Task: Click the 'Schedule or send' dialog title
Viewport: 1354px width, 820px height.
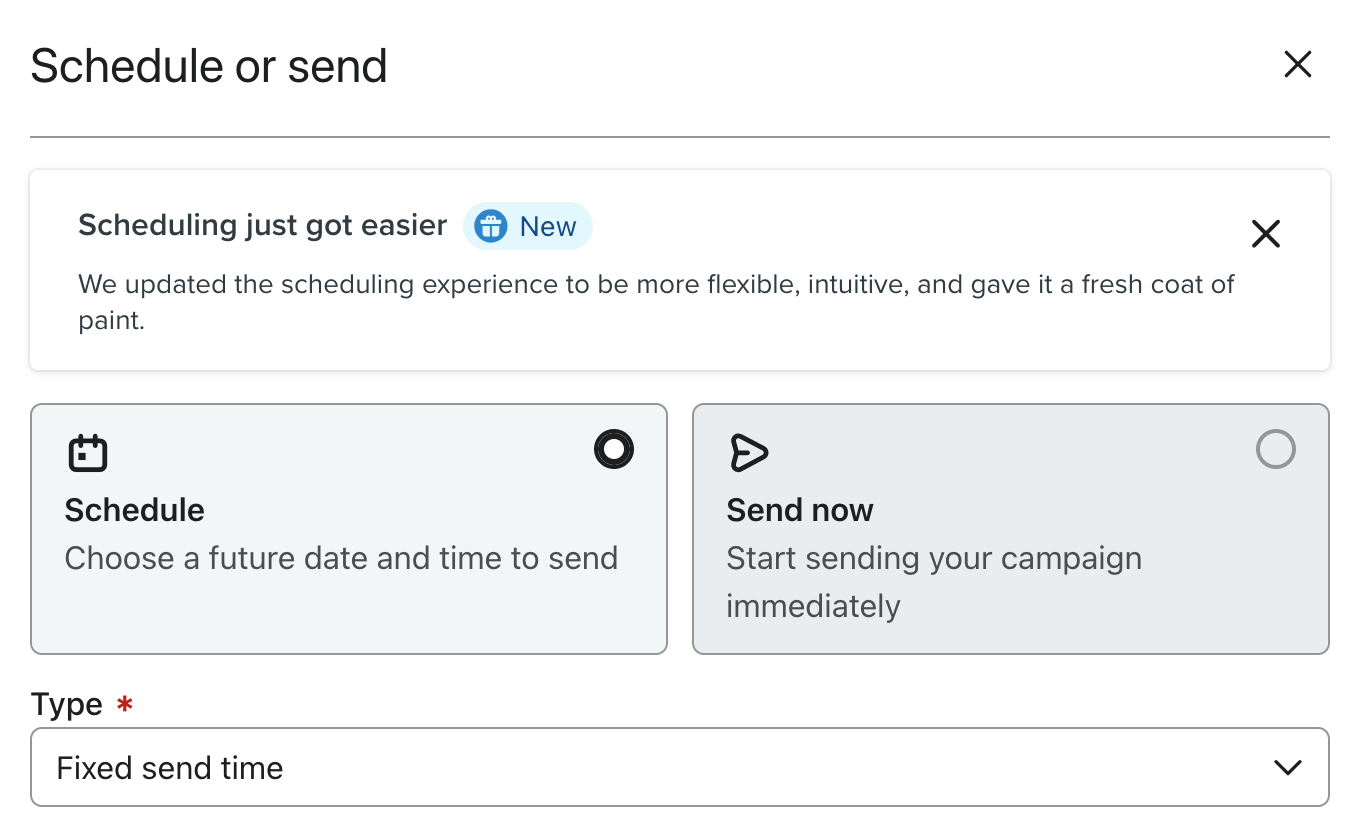Action: [209, 66]
